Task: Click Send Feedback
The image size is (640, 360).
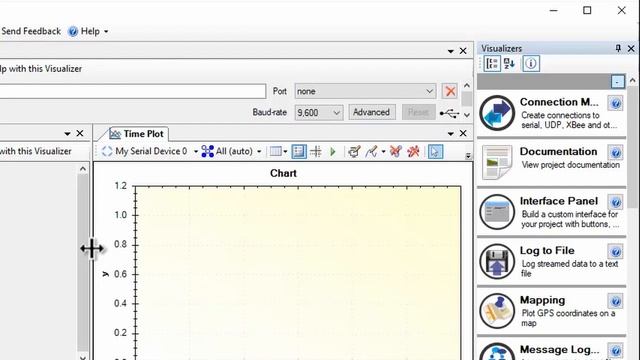Action: click(x=31, y=31)
